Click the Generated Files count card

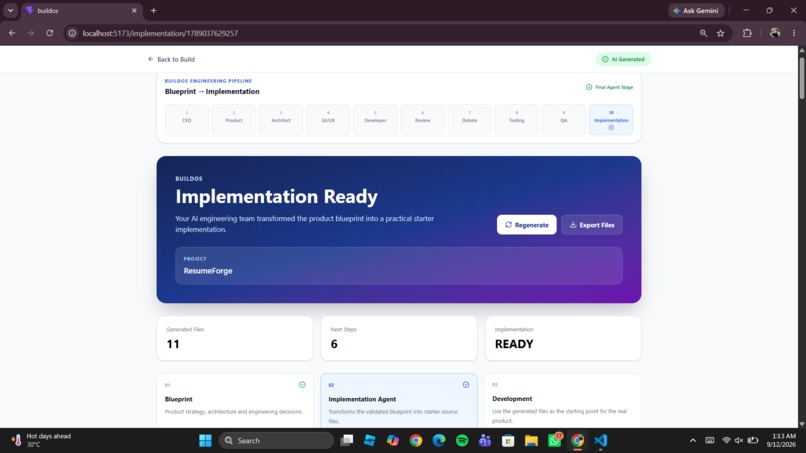point(235,338)
